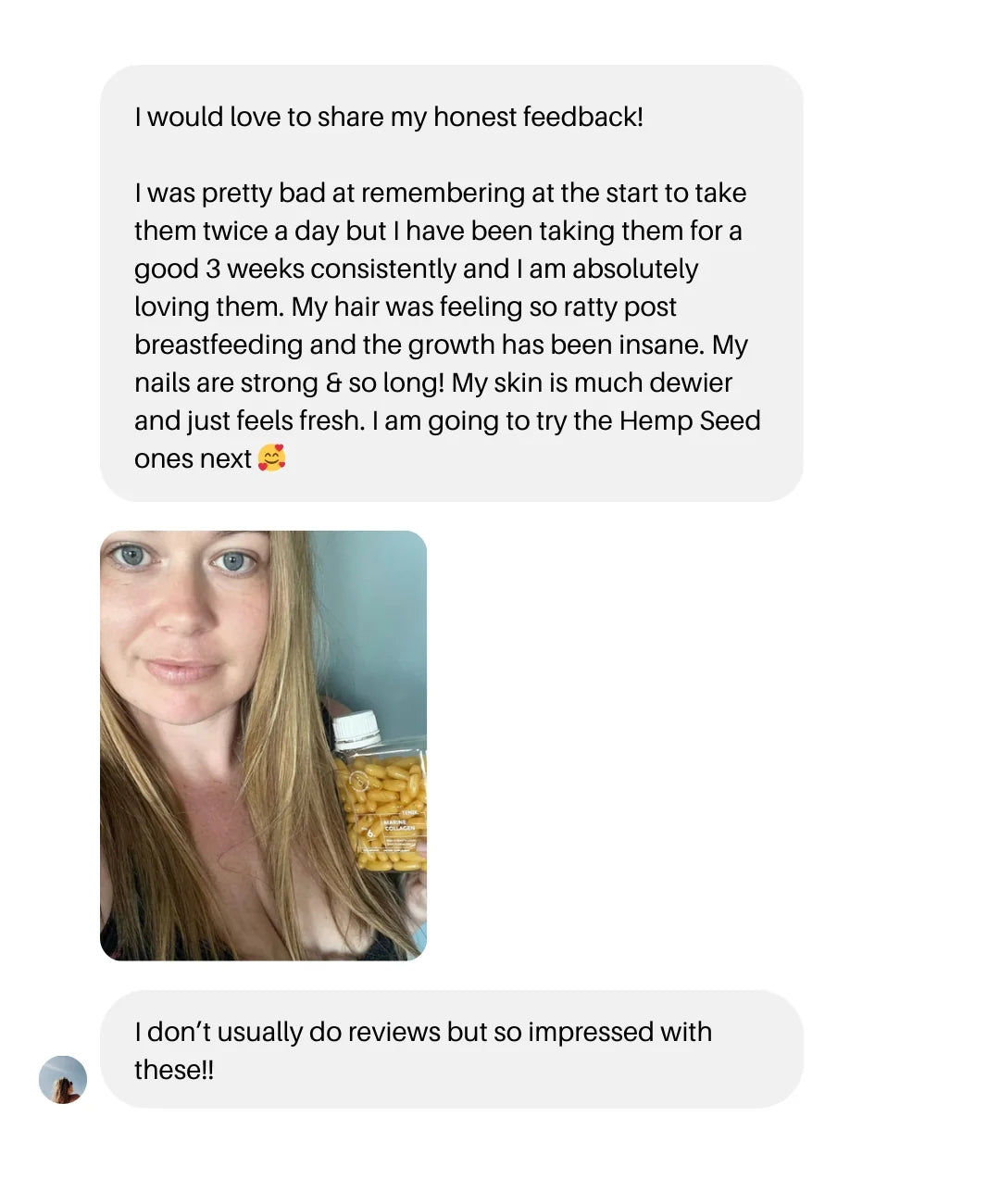Open the selfie photo attachment
Screen dimensions: 1000x1204
point(263,746)
